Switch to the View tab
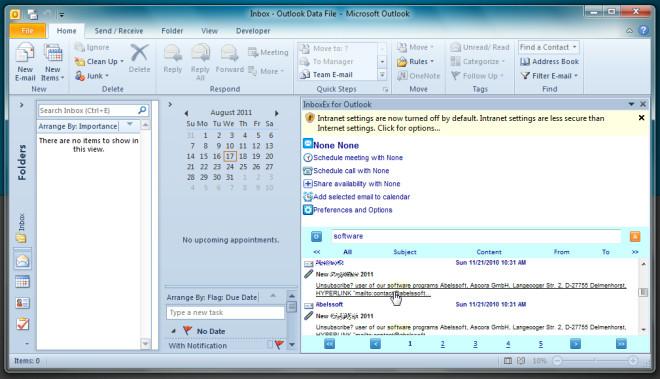 click(x=209, y=31)
